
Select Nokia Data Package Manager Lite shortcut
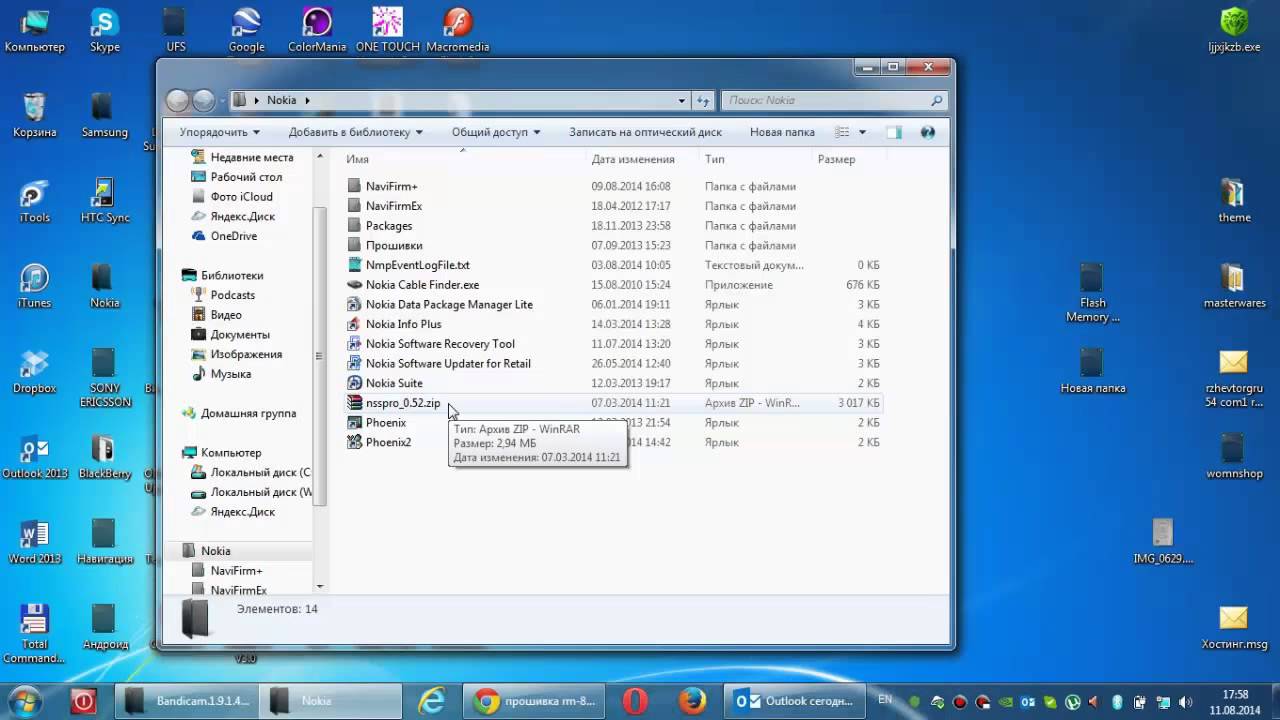(448, 304)
